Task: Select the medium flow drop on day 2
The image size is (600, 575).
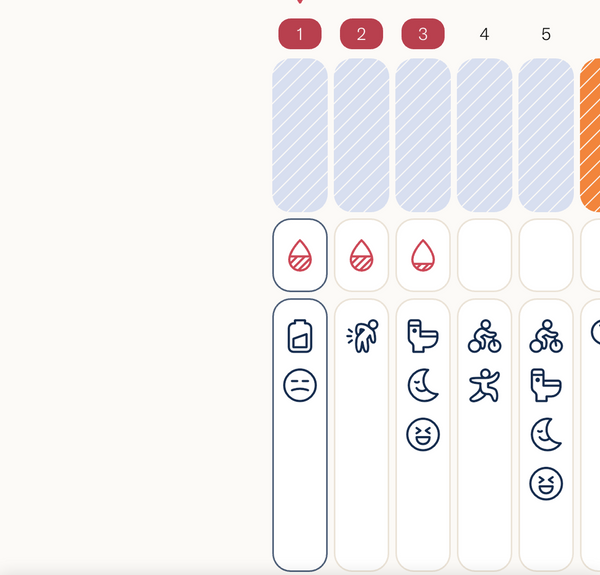Action: point(361,256)
